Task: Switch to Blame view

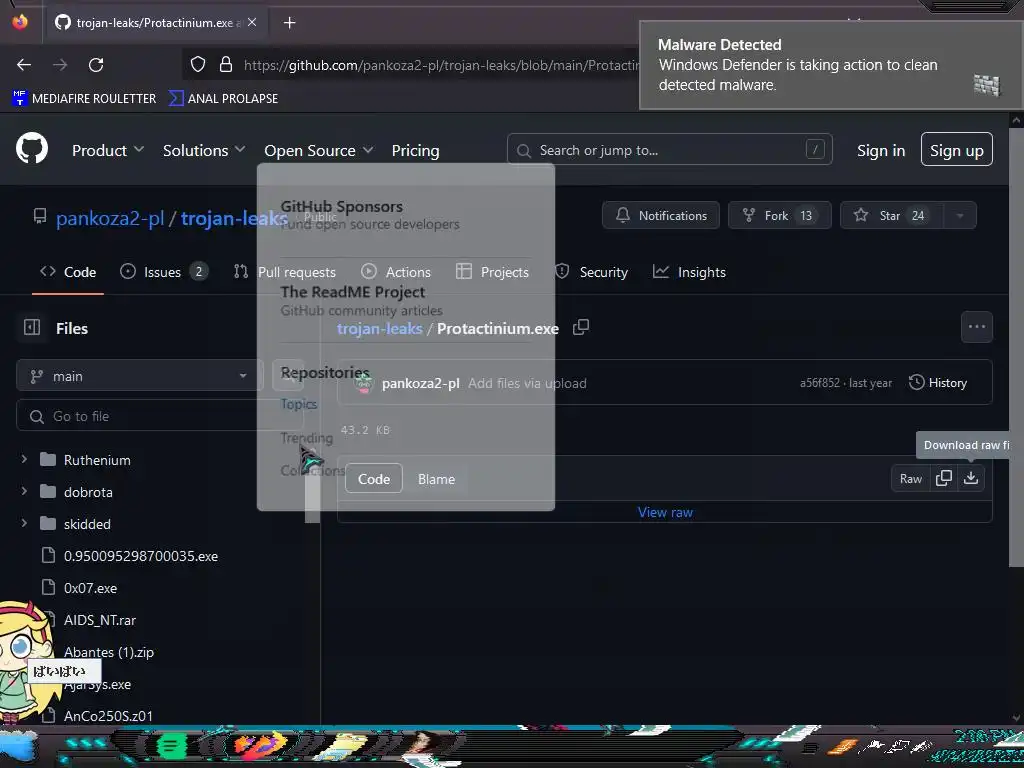Action: [x=436, y=479]
